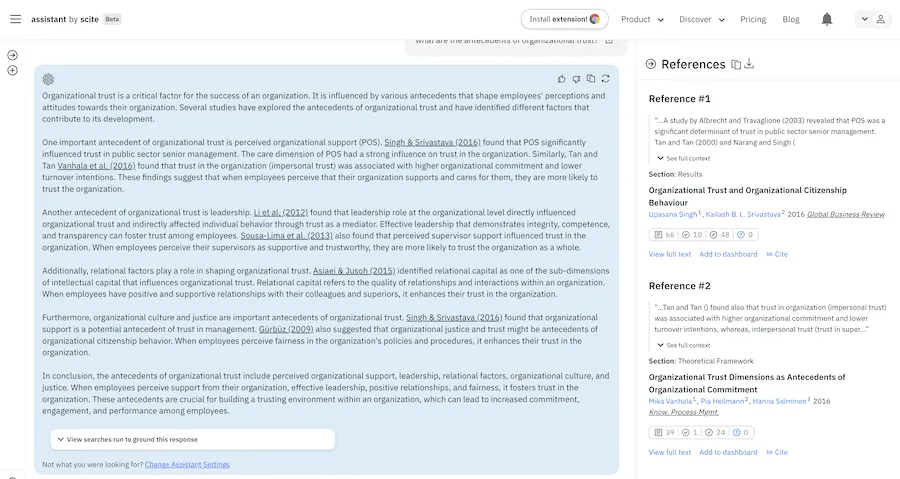900x479 pixels.
Task: Open the Discover dropdown menu
Action: [701, 20]
